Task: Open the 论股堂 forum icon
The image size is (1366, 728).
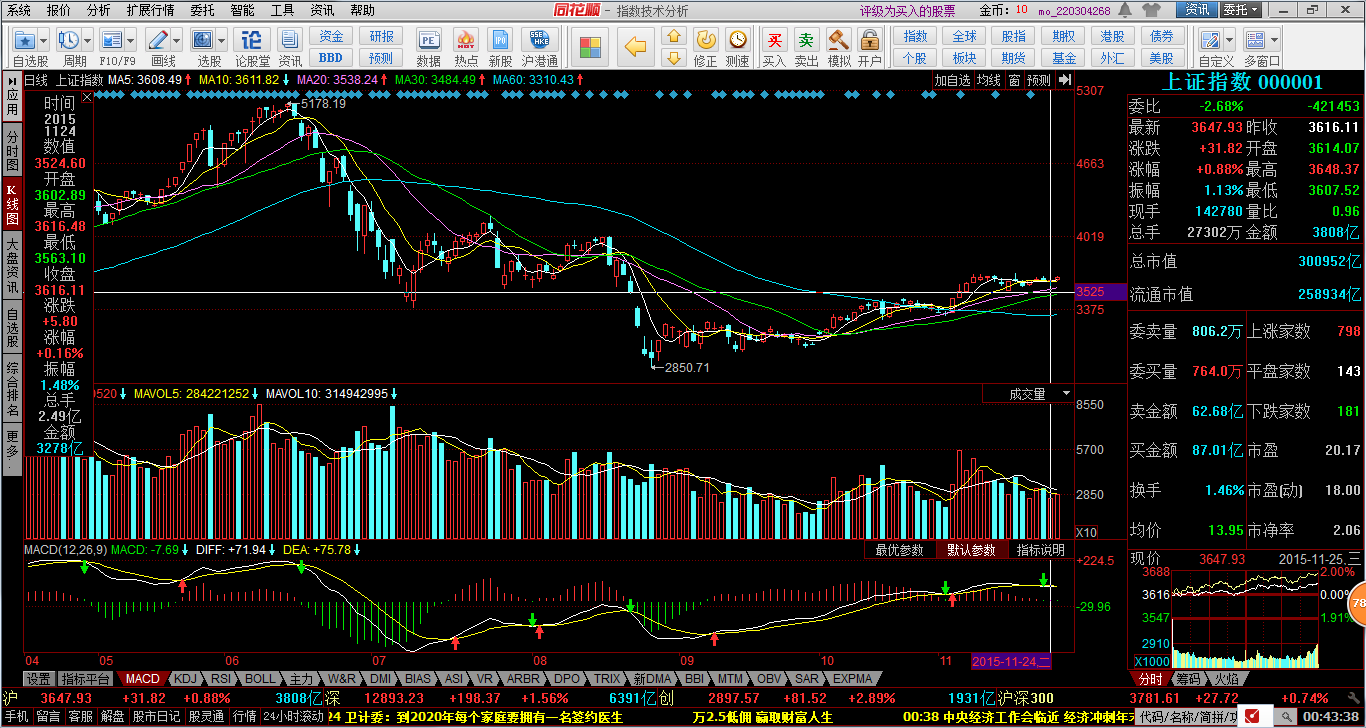Action: (253, 40)
